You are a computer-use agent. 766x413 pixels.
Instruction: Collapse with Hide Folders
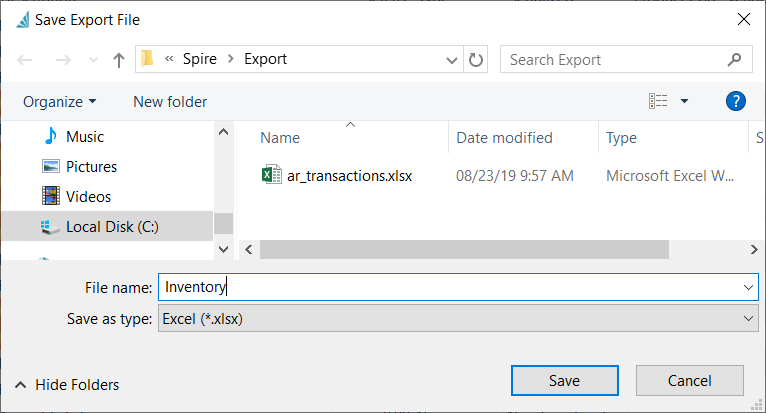pos(67,385)
